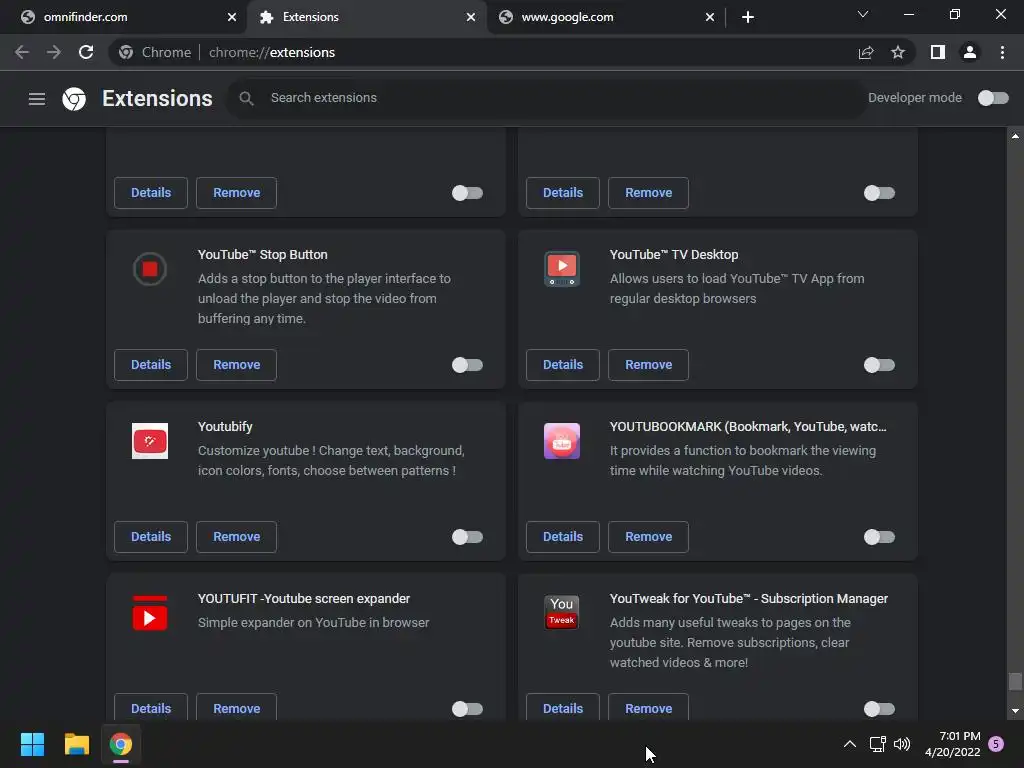Click the Youtubify extension icon
Image resolution: width=1024 pixels, height=768 pixels.
pos(150,441)
